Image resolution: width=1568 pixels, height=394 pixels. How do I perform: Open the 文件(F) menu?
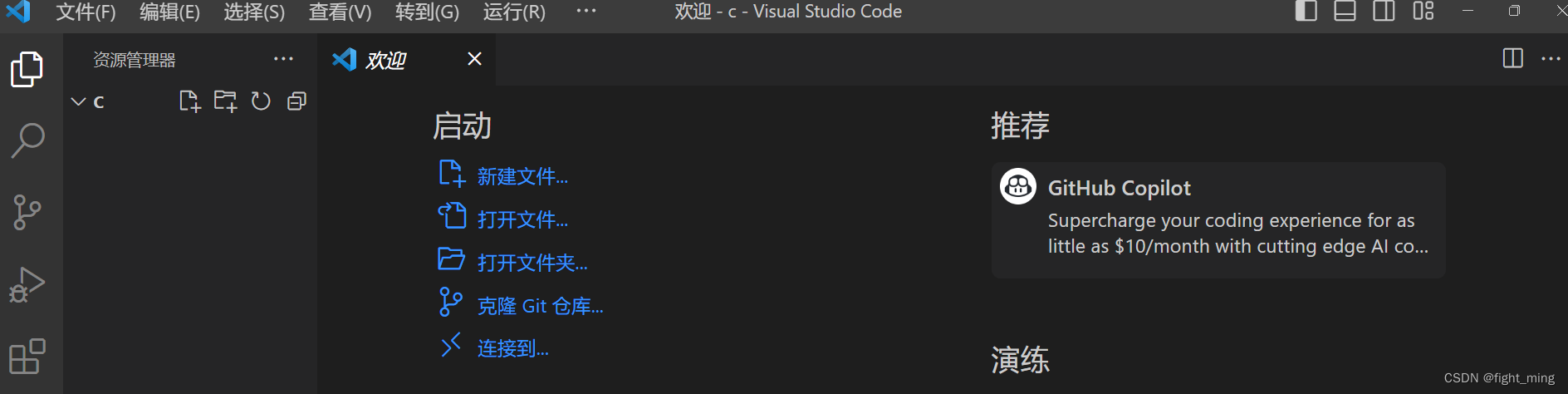click(86, 12)
